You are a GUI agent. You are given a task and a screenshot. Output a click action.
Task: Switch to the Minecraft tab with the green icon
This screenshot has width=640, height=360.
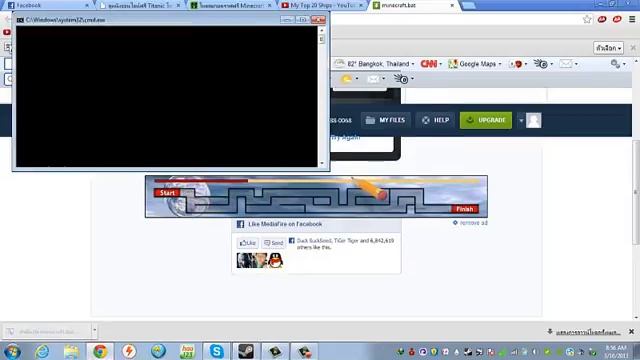(x=231, y=5)
